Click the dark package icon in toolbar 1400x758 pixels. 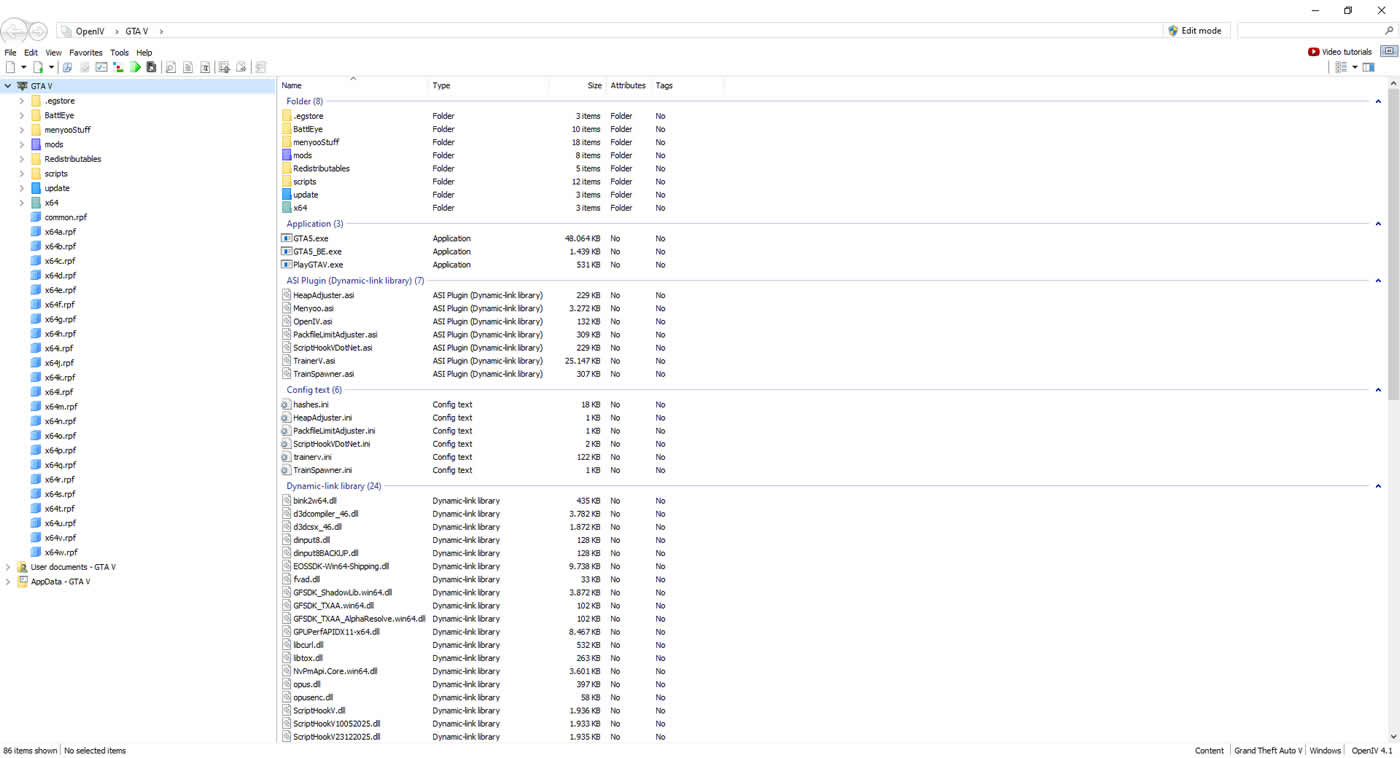[x=151, y=68]
